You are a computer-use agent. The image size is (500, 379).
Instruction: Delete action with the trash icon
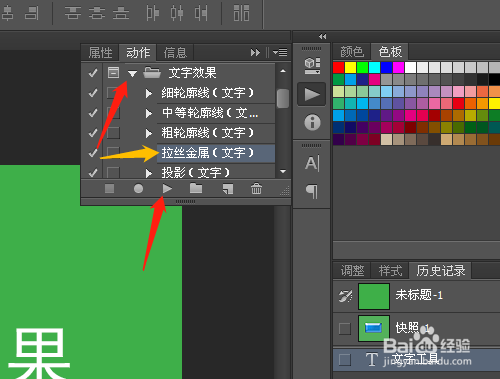(256, 188)
